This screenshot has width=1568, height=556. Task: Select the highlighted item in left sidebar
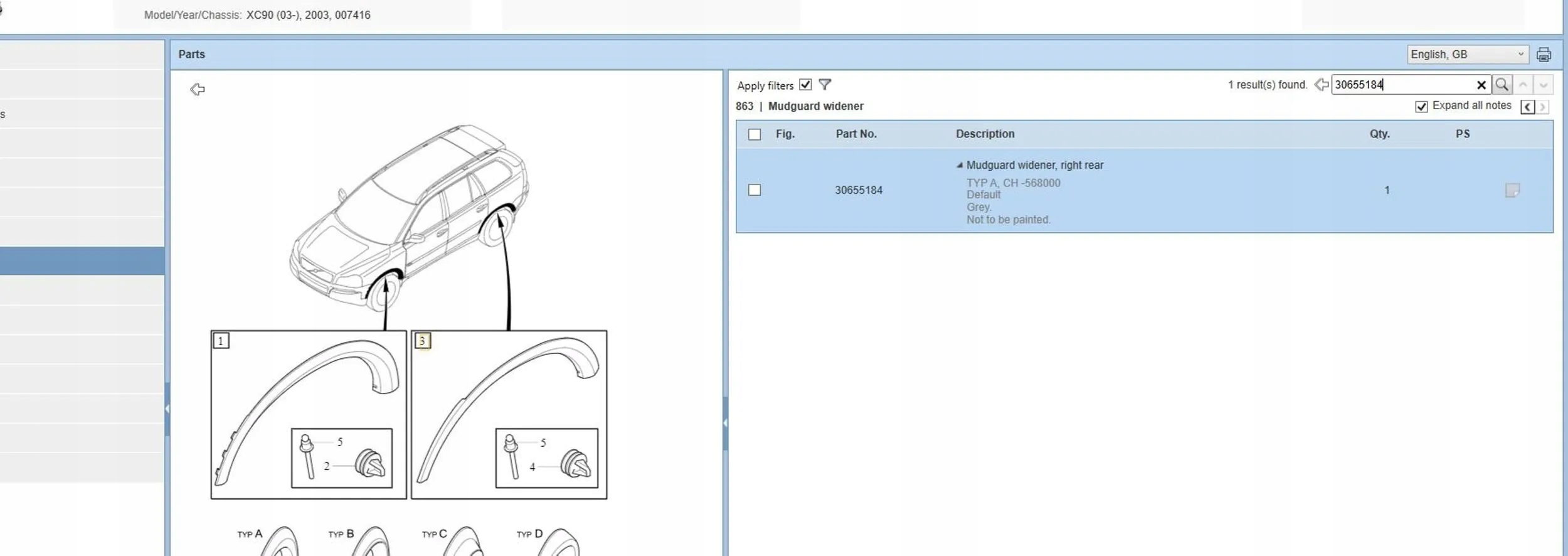(x=82, y=260)
